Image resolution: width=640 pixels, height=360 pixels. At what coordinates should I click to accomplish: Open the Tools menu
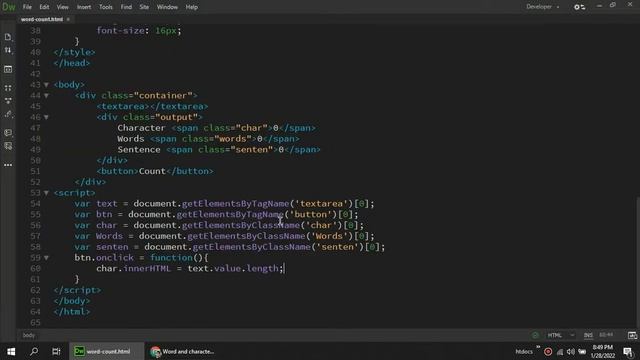pos(106,7)
